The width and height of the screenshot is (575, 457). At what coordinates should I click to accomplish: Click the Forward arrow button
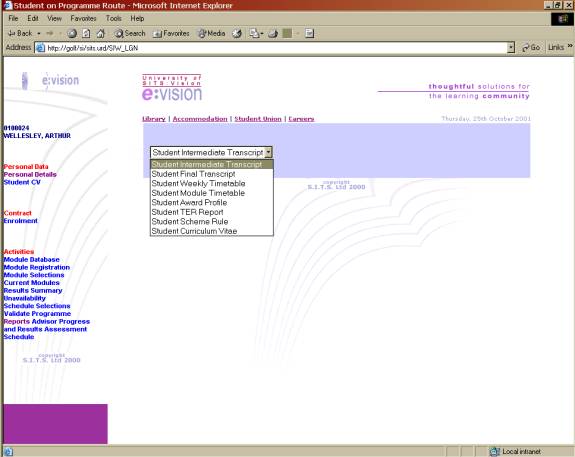[x=50, y=33]
